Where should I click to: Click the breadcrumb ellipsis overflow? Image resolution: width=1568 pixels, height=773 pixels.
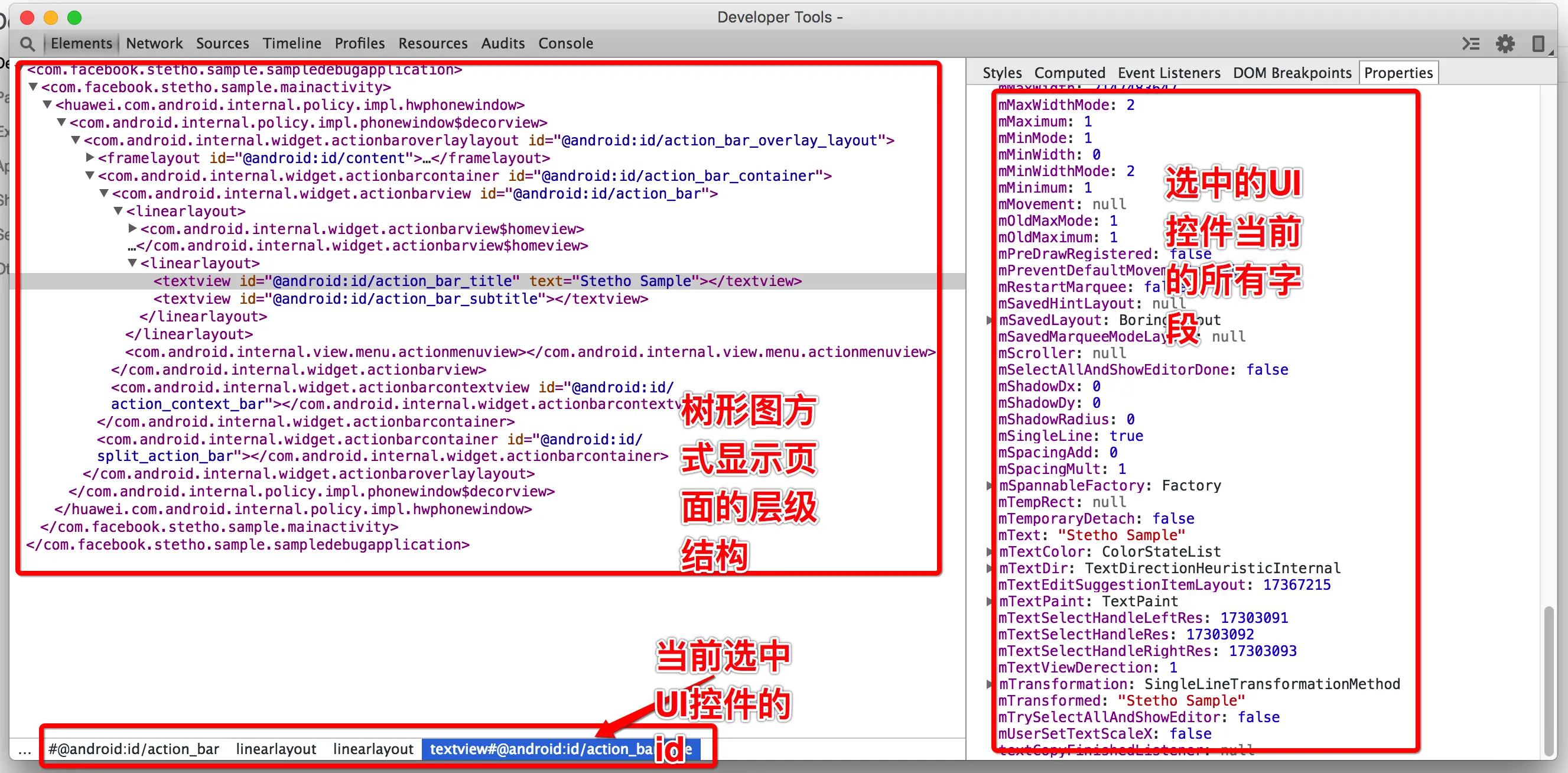[24, 750]
